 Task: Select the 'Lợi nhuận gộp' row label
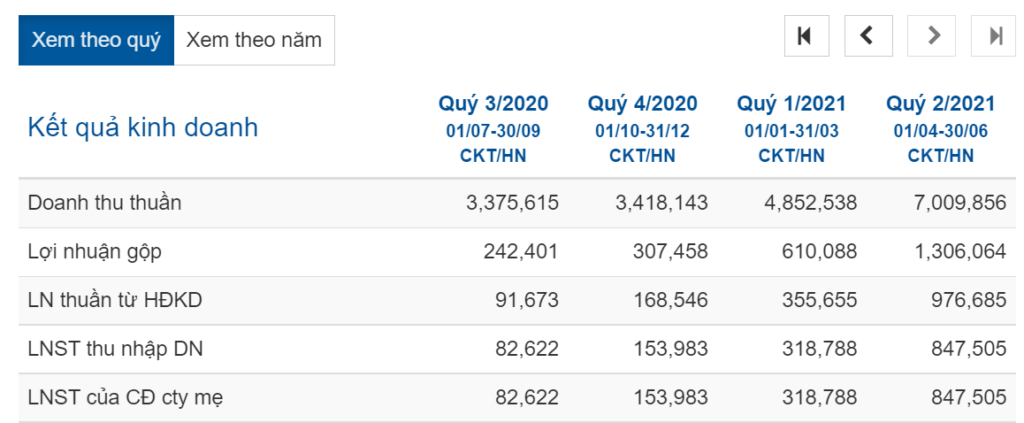tap(97, 252)
